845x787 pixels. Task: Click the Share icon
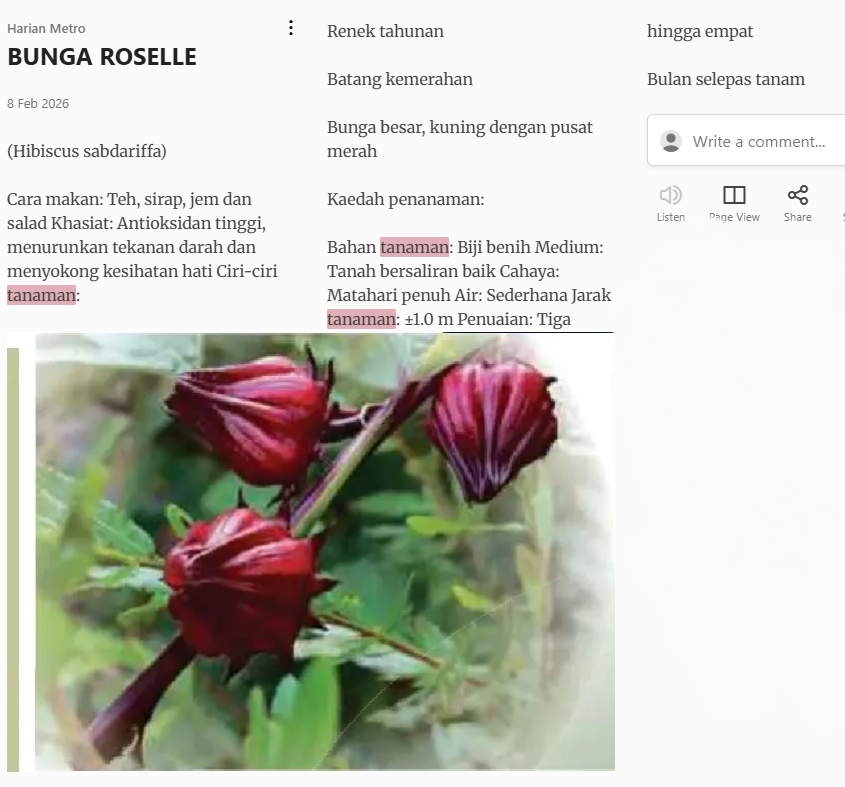click(x=798, y=195)
